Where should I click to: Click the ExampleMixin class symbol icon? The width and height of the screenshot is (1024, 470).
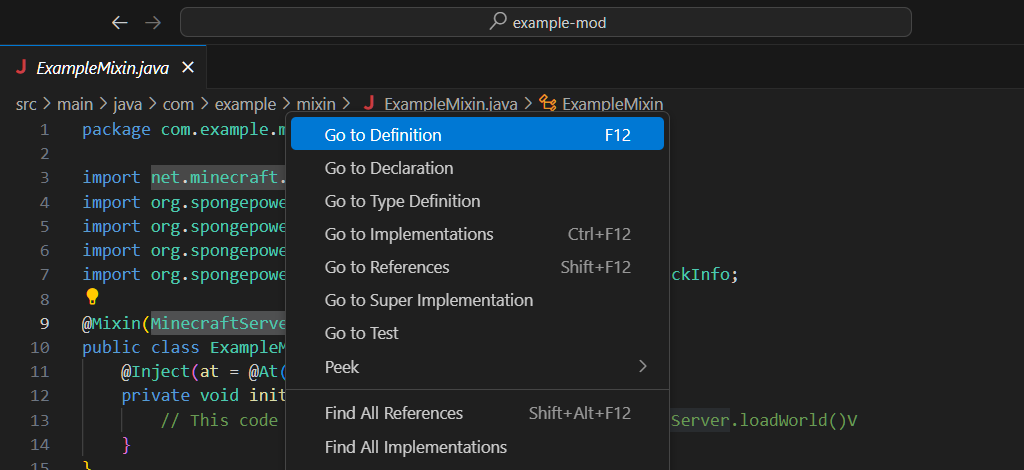coord(547,103)
